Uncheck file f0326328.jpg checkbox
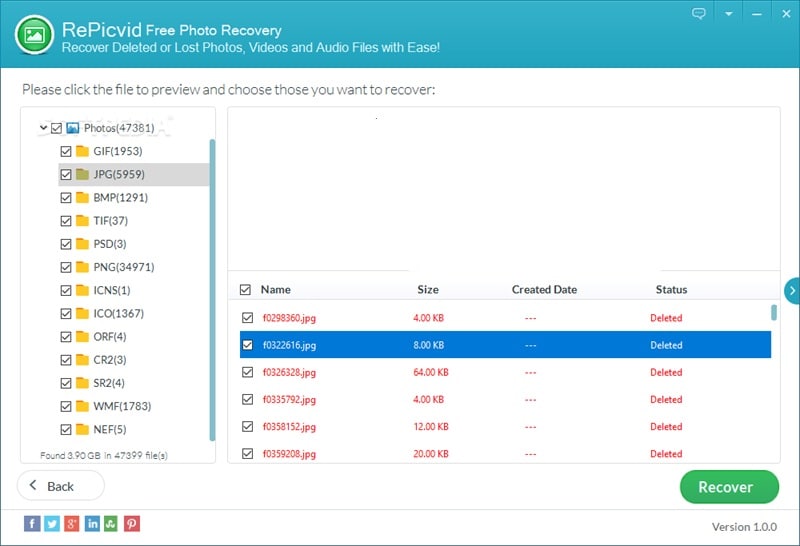 click(247, 372)
